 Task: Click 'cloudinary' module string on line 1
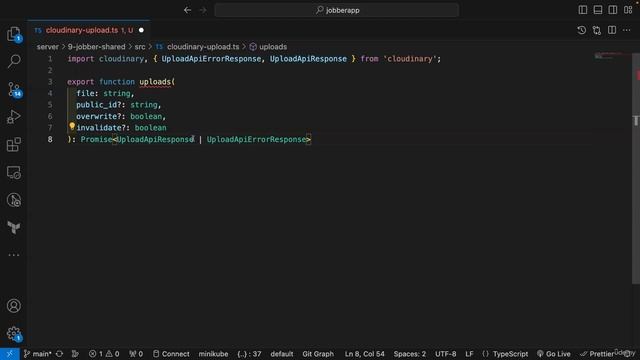point(410,59)
